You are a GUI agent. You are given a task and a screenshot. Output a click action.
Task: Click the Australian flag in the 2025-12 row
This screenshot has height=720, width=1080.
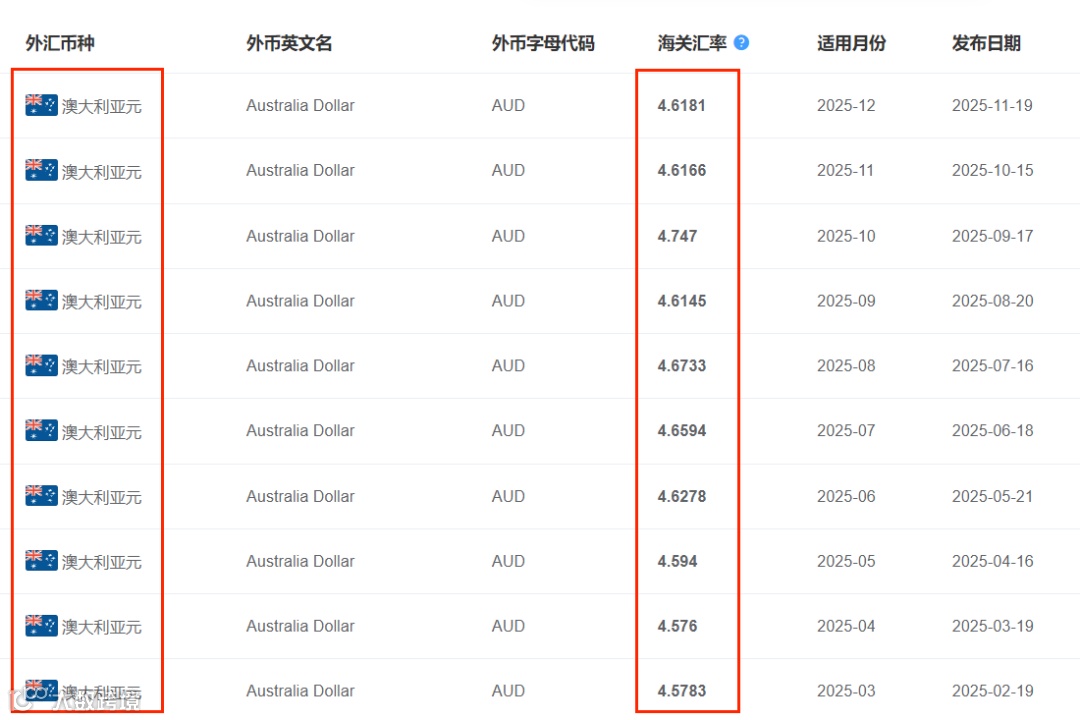(x=41, y=105)
